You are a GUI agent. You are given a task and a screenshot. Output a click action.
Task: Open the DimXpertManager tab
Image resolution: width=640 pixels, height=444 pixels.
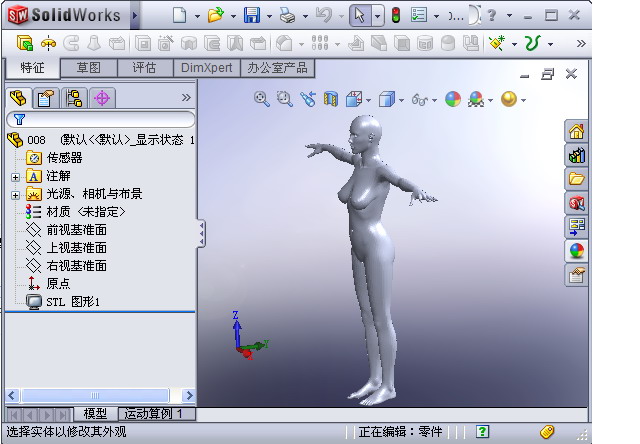click(x=102, y=98)
